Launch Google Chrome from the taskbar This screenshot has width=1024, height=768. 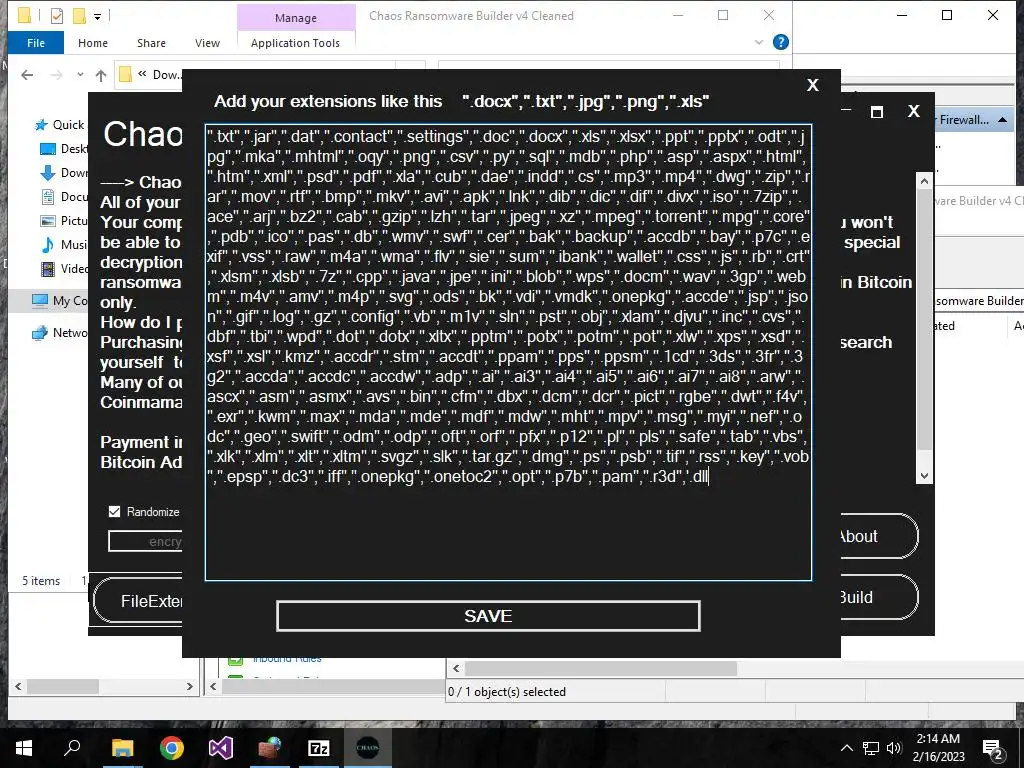point(172,748)
